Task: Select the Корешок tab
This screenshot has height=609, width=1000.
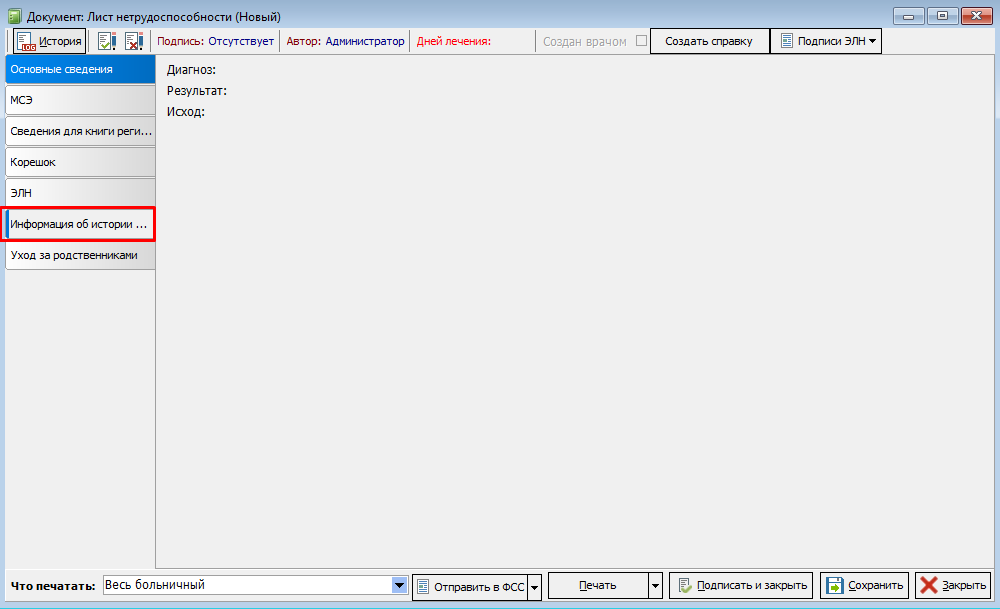Action: pyautogui.click(x=80, y=162)
